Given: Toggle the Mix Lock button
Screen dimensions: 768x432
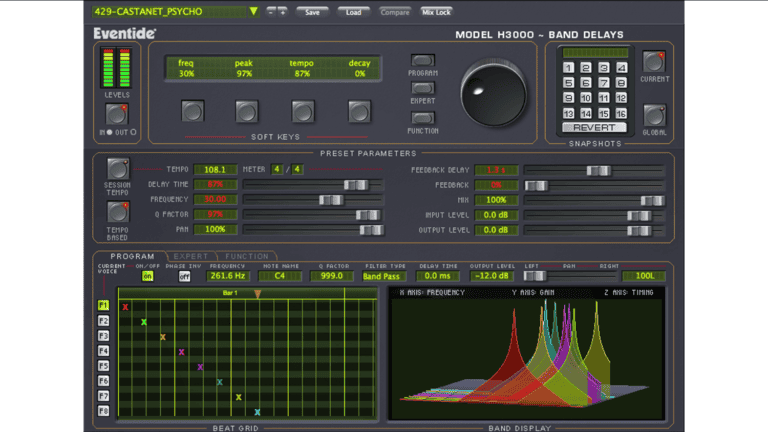Looking at the screenshot, I should coord(436,12).
